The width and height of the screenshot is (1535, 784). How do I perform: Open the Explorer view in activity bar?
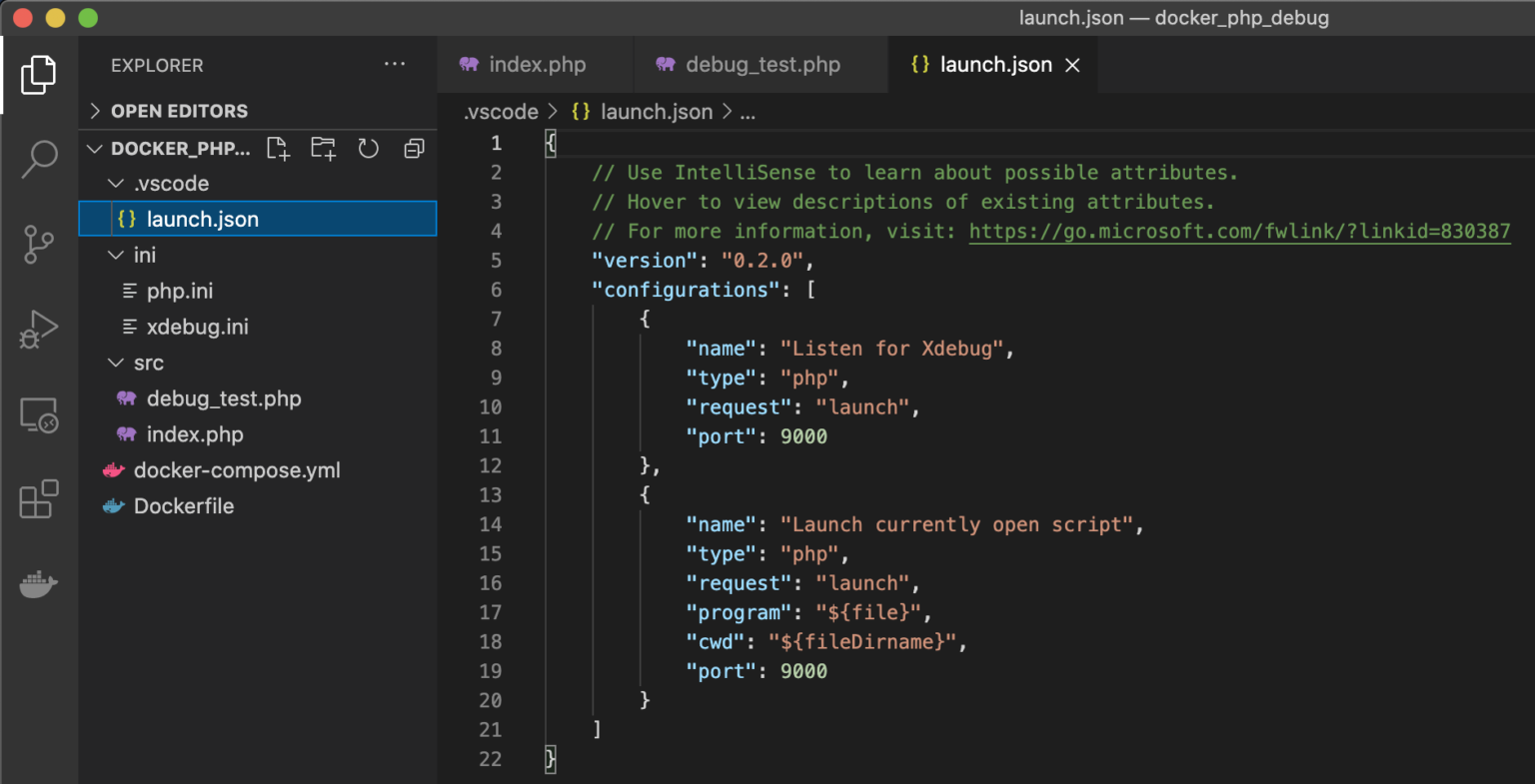(x=38, y=75)
